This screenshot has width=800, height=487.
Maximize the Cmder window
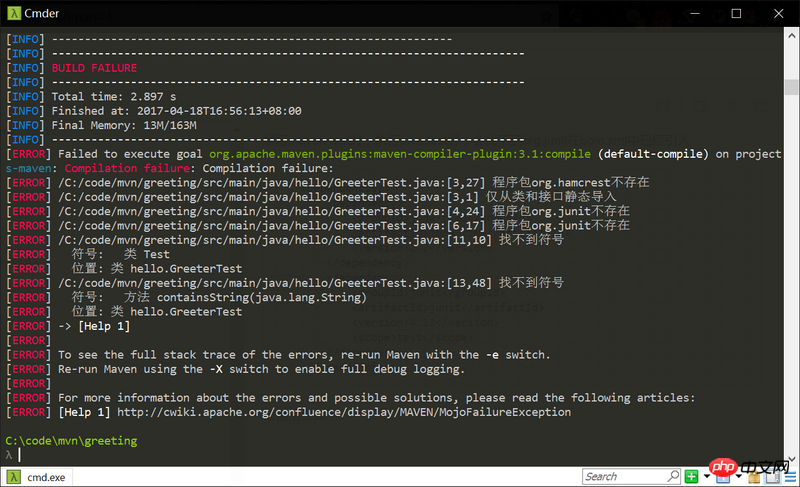tap(736, 13)
